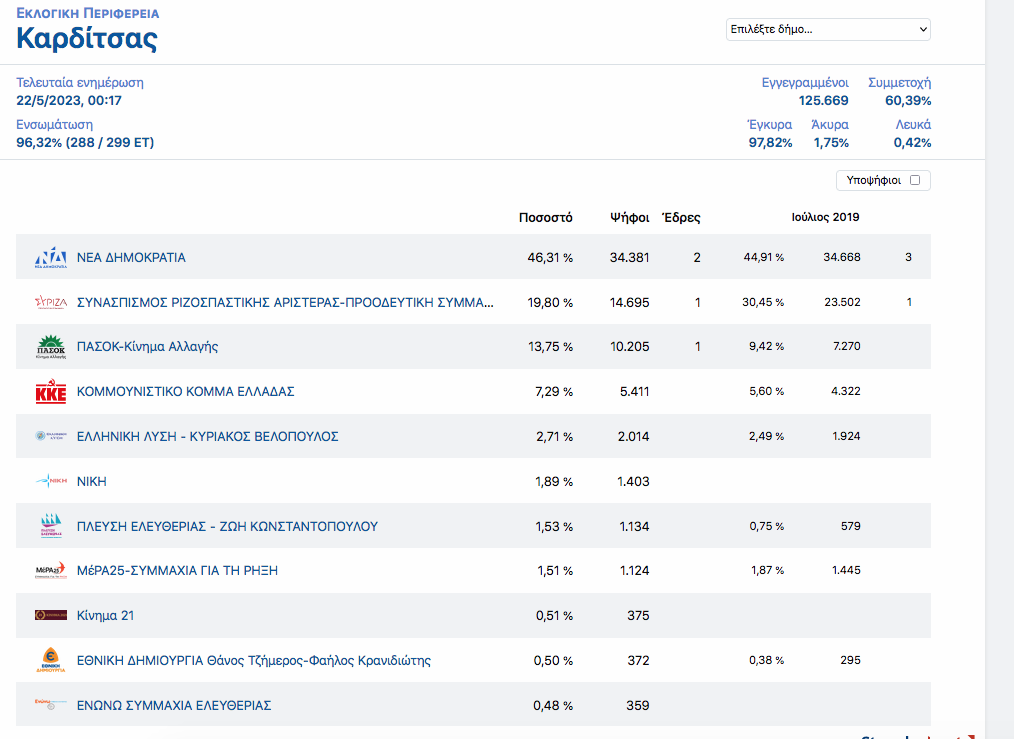Open the ΠΑΣΟΚ-Κίνημα Αλλαγής link

(x=147, y=347)
